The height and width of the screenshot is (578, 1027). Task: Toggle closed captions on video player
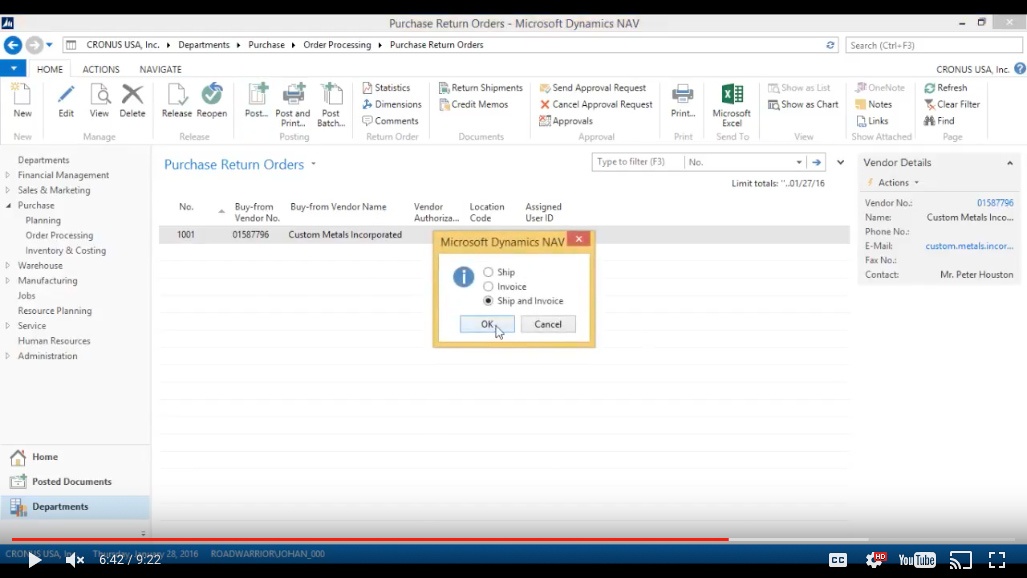pyautogui.click(x=838, y=560)
